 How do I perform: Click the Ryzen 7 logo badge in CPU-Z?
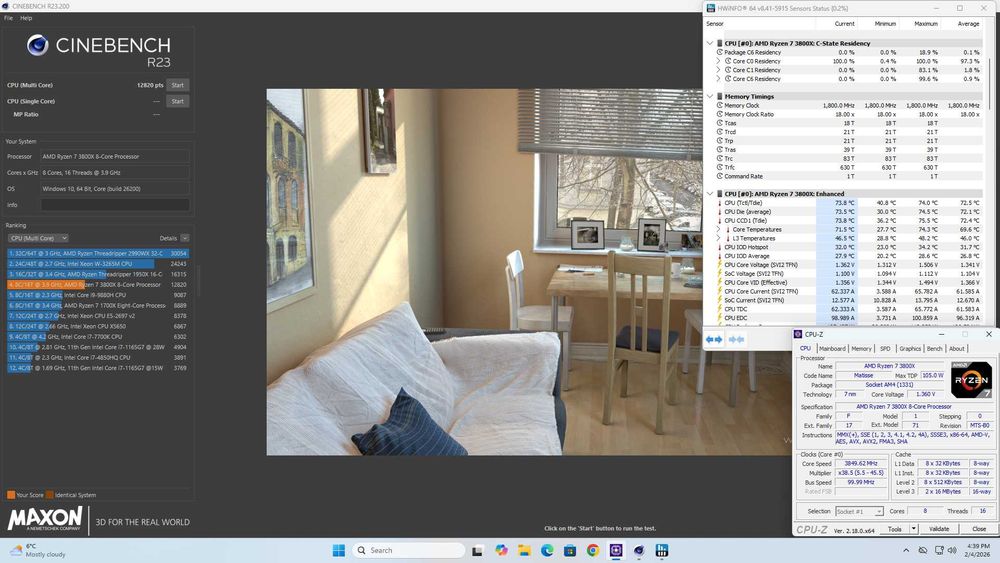[971, 380]
